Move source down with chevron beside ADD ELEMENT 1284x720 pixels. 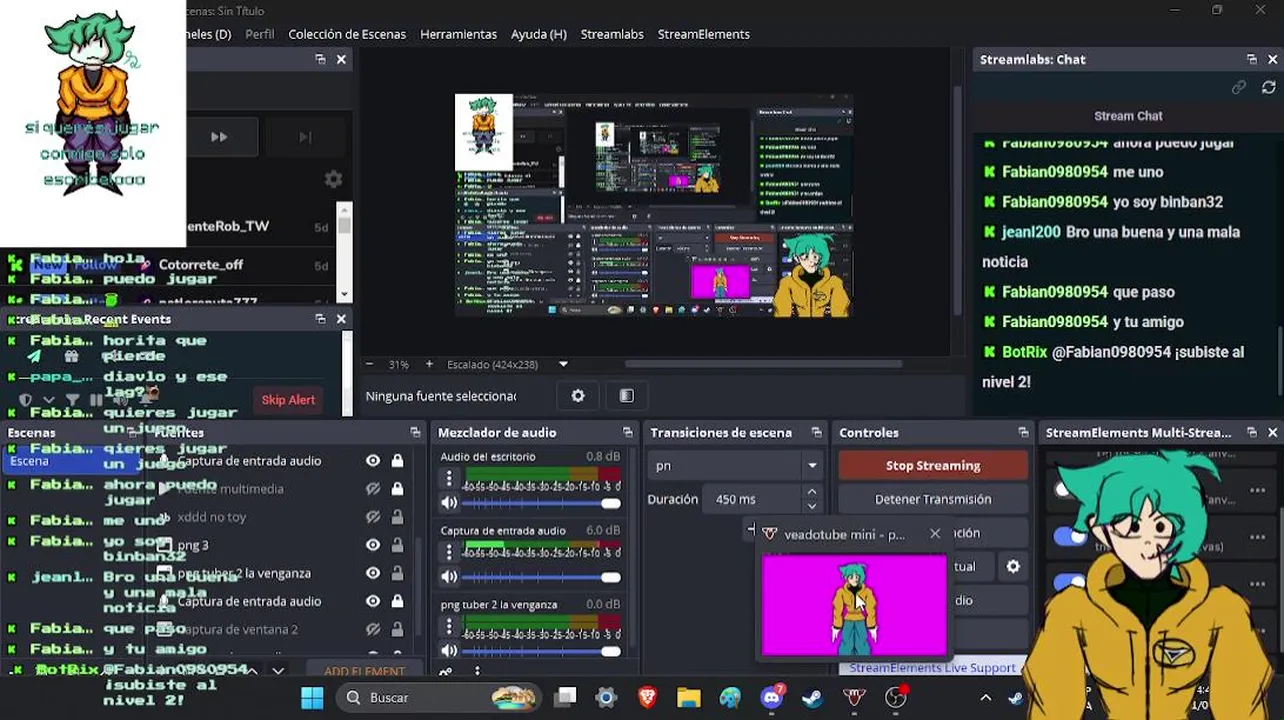pos(278,671)
